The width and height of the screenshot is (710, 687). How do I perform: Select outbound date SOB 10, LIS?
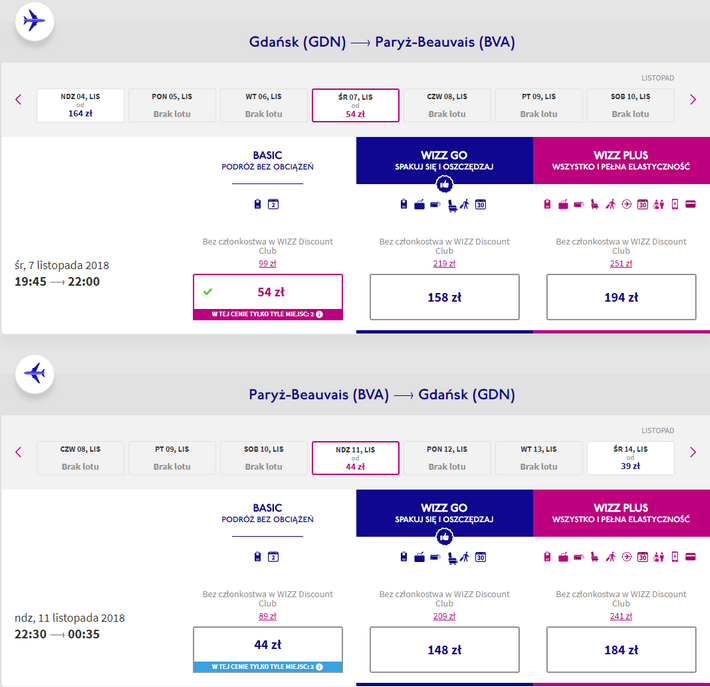coord(630,105)
